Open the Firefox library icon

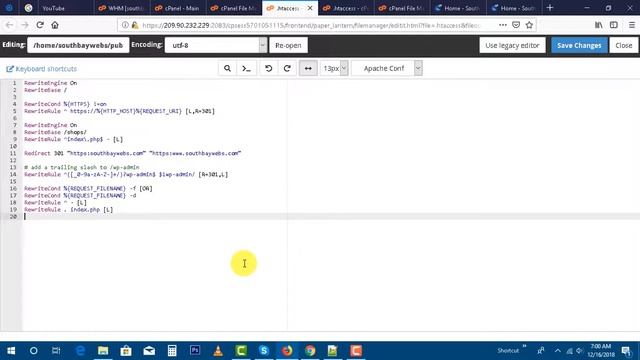(598, 25)
